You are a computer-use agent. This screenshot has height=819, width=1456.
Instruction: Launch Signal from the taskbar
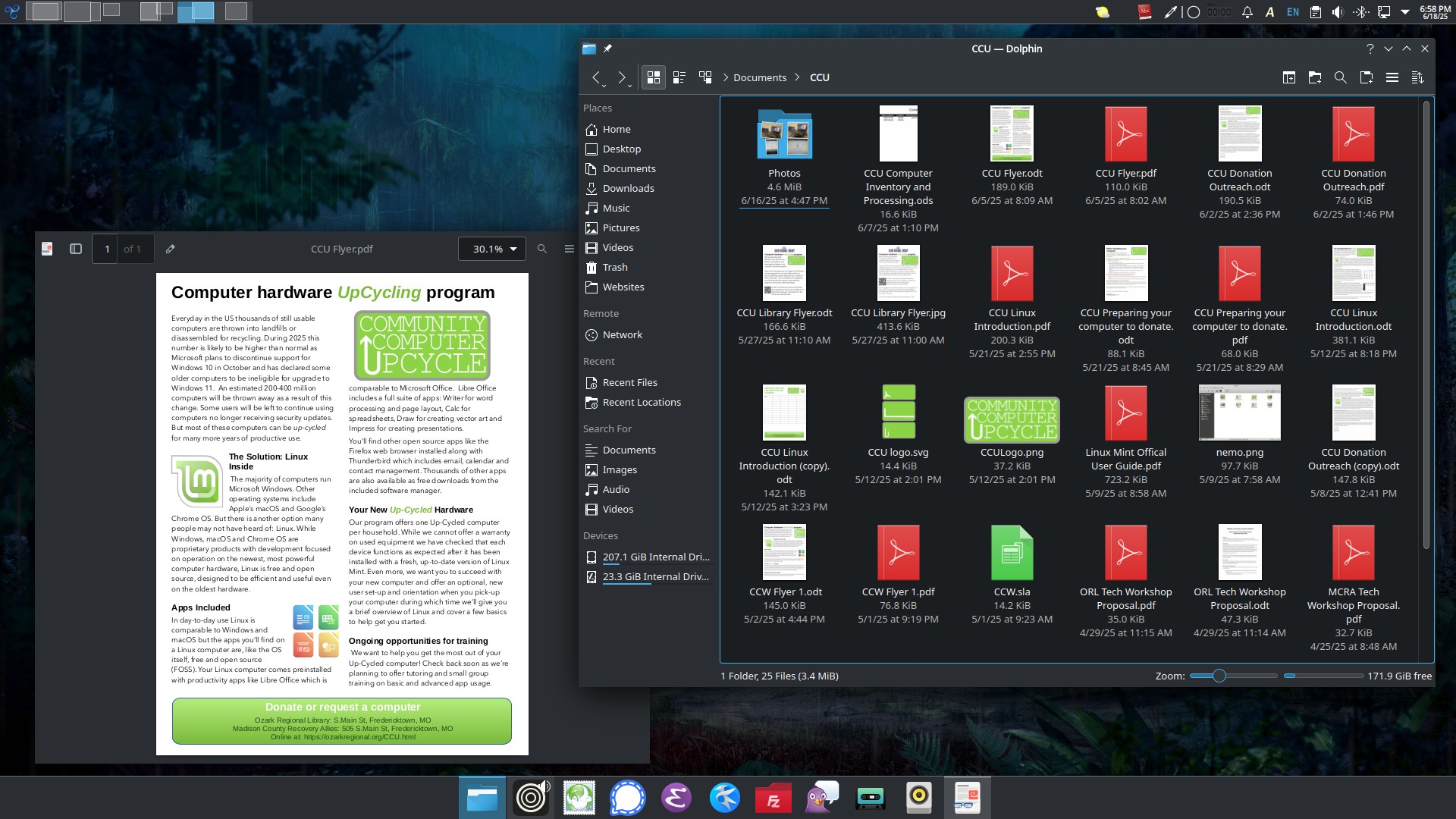pyautogui.click(x=627, y=797)
